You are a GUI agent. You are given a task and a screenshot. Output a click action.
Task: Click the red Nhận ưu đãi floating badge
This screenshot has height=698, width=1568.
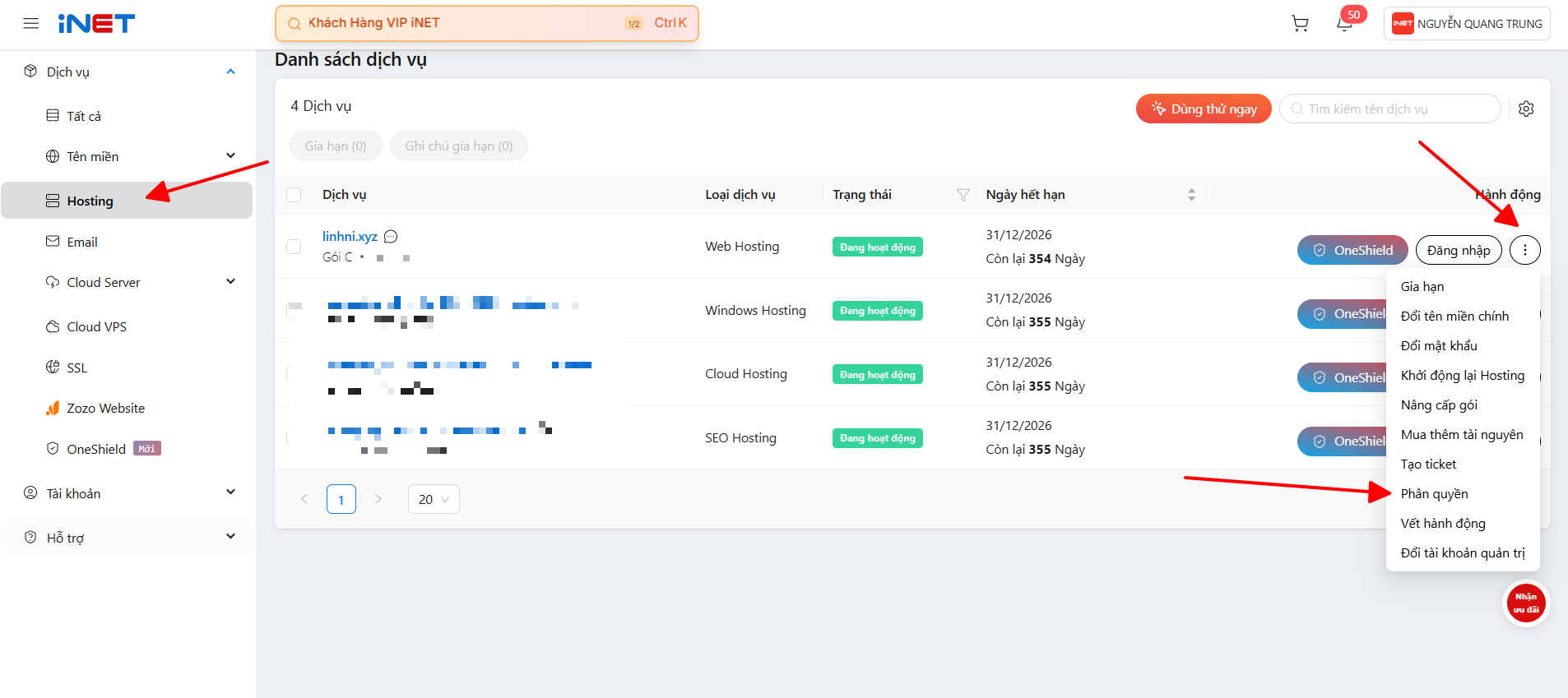point(1526,603)
